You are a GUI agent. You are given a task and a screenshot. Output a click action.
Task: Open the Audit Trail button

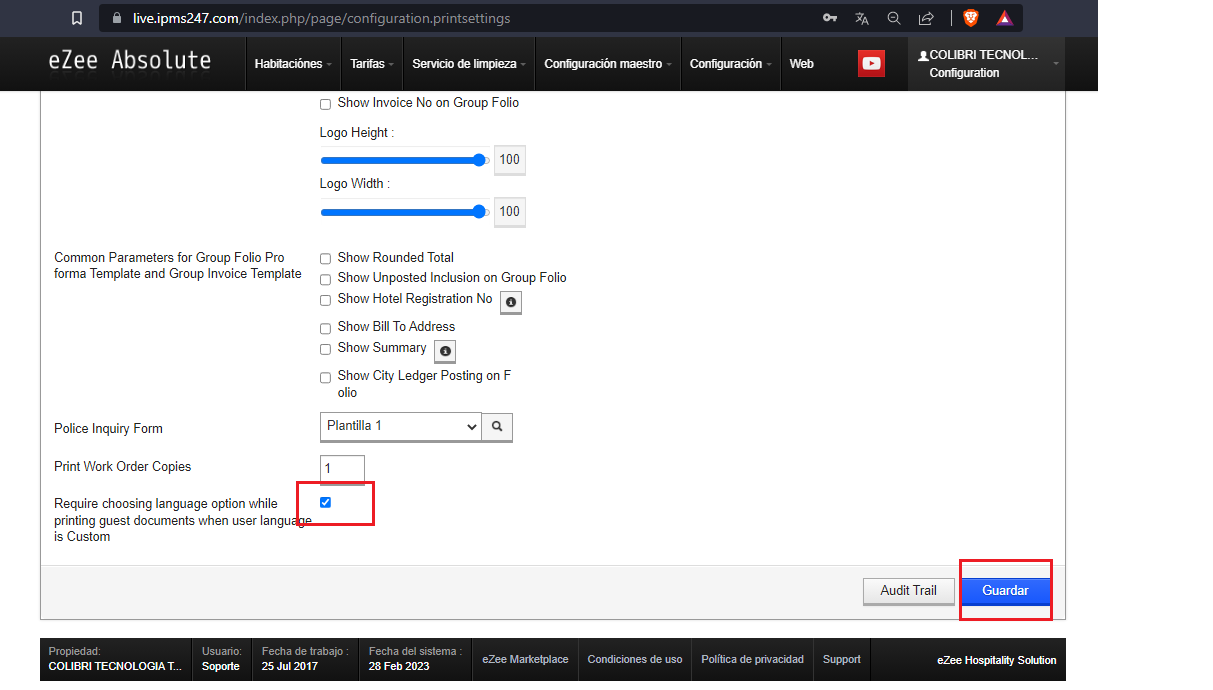[x=909, y=591]
